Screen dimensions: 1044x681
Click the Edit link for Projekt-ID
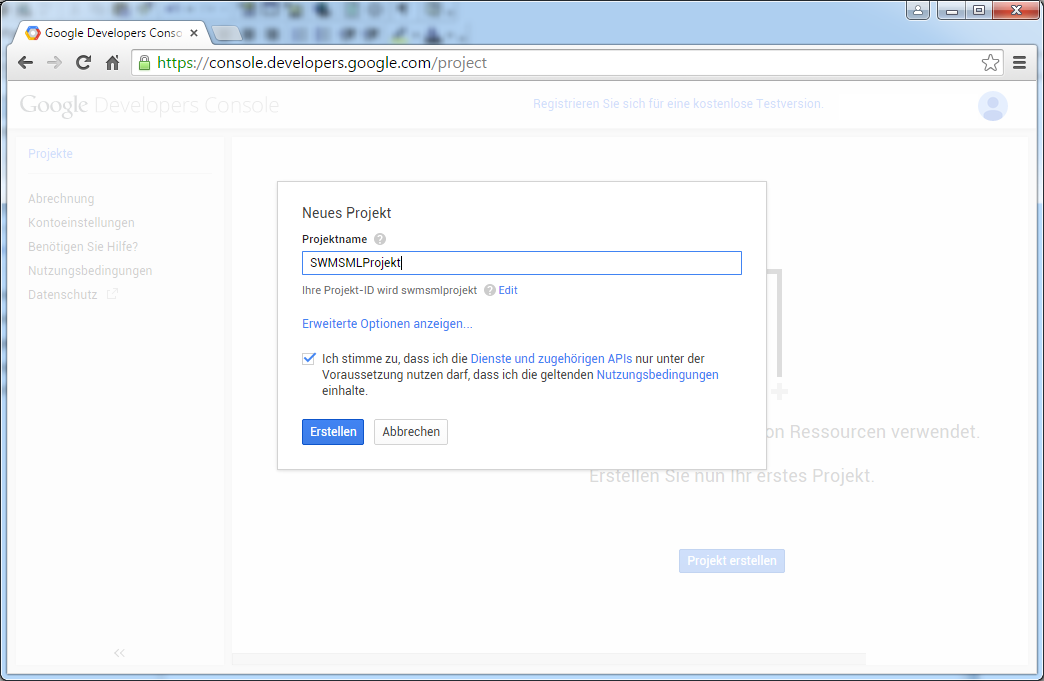pyautogui.click(x=508, y=291)
